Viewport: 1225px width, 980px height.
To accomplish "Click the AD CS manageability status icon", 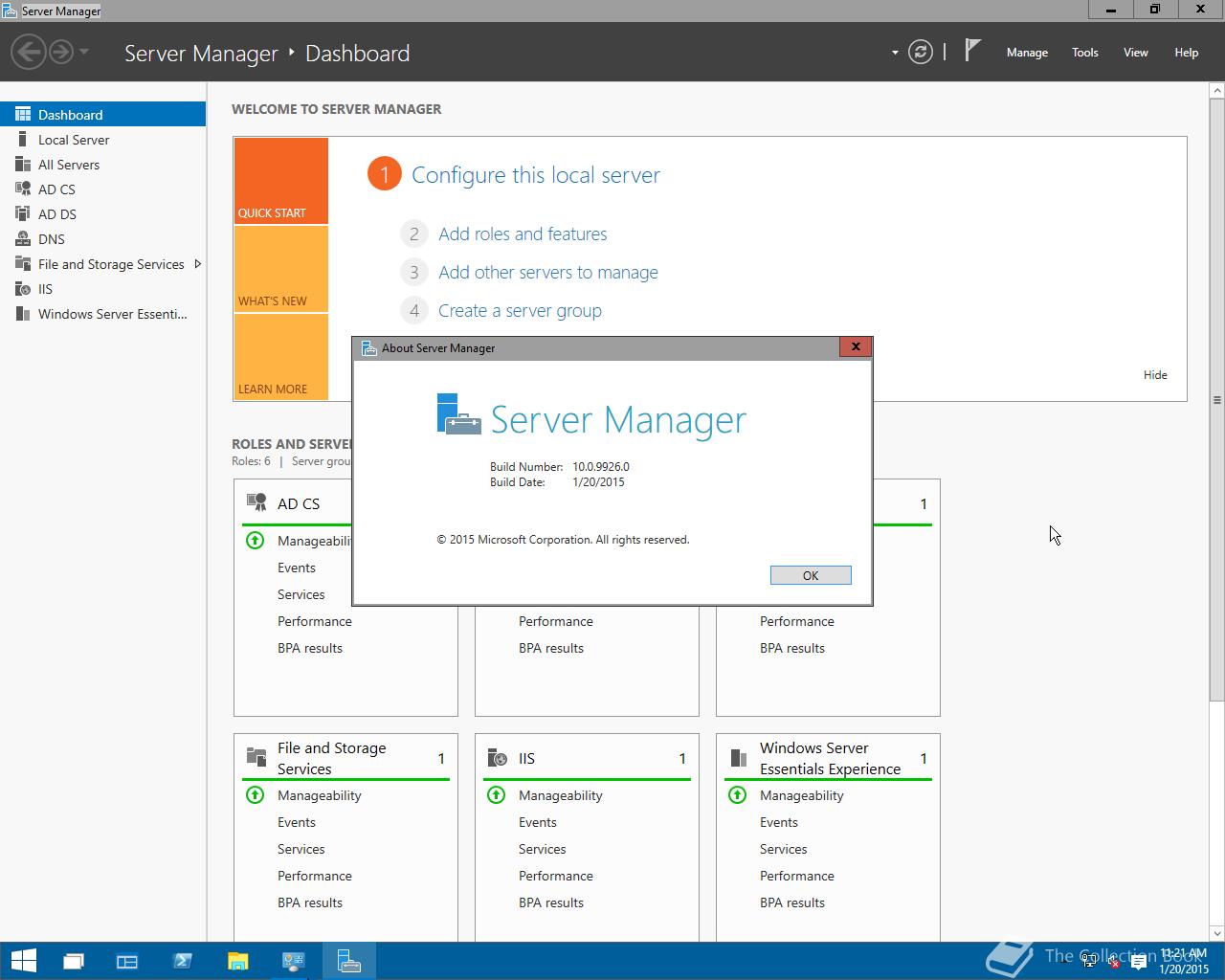I will tap(255, 541).
